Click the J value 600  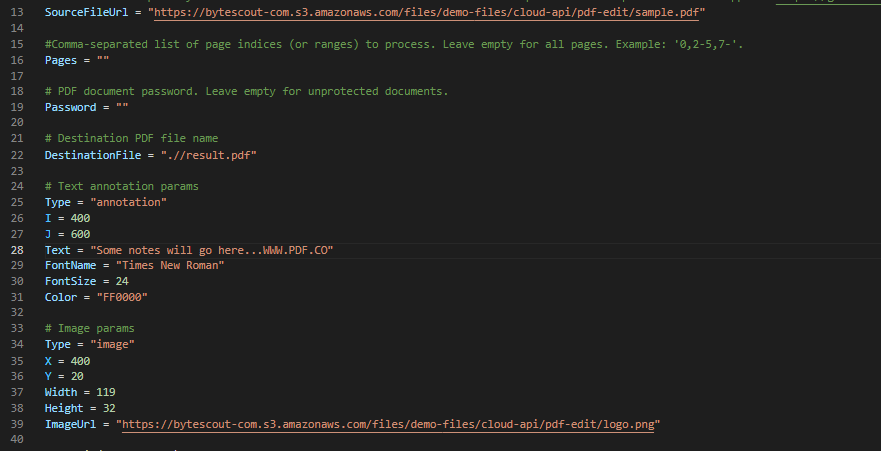(80, 234)
